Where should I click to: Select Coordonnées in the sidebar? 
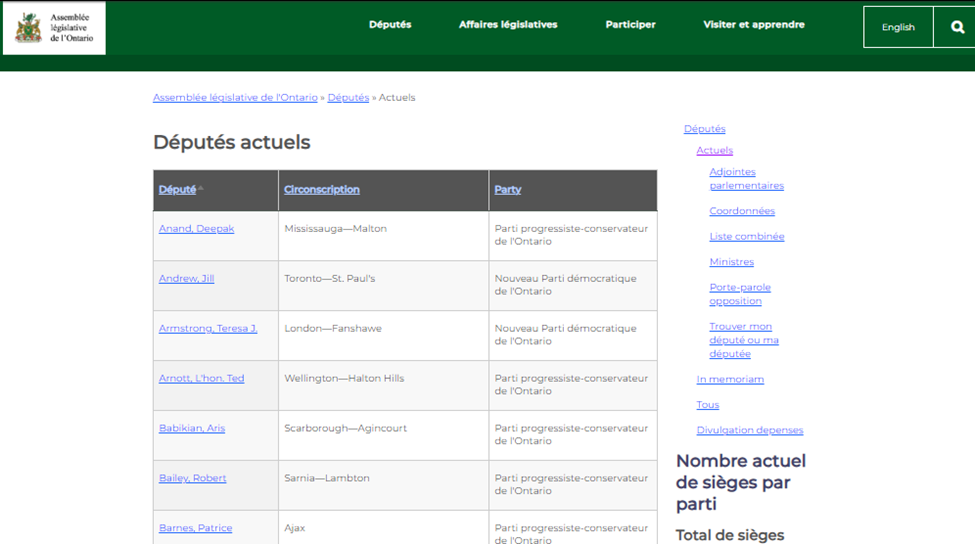click(742, 211)
